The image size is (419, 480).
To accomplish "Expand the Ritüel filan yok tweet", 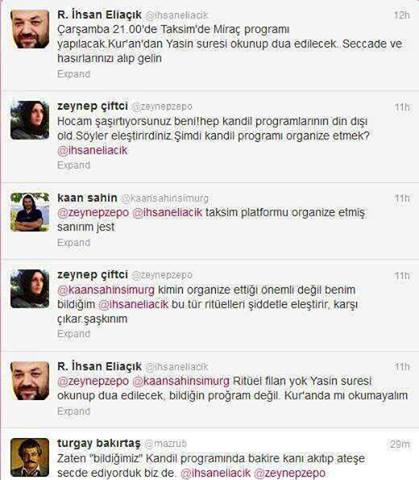I will click(74, 411).
